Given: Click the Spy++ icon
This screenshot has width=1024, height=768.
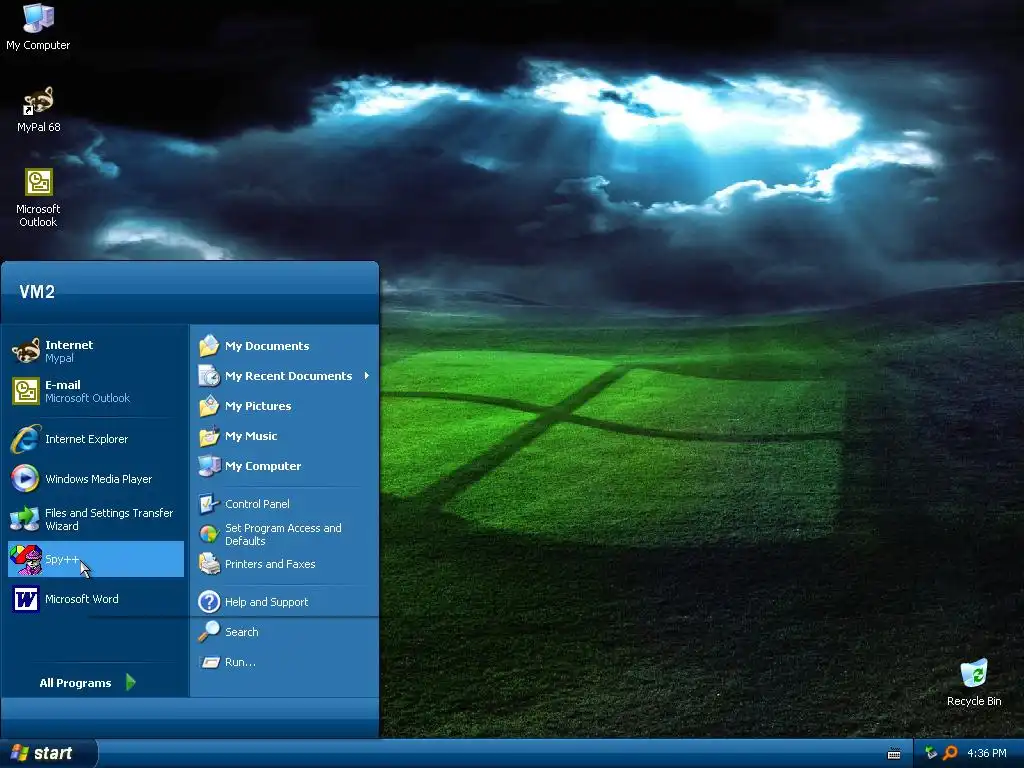Looking at the screenshot, I should click(x=25, y=560).
